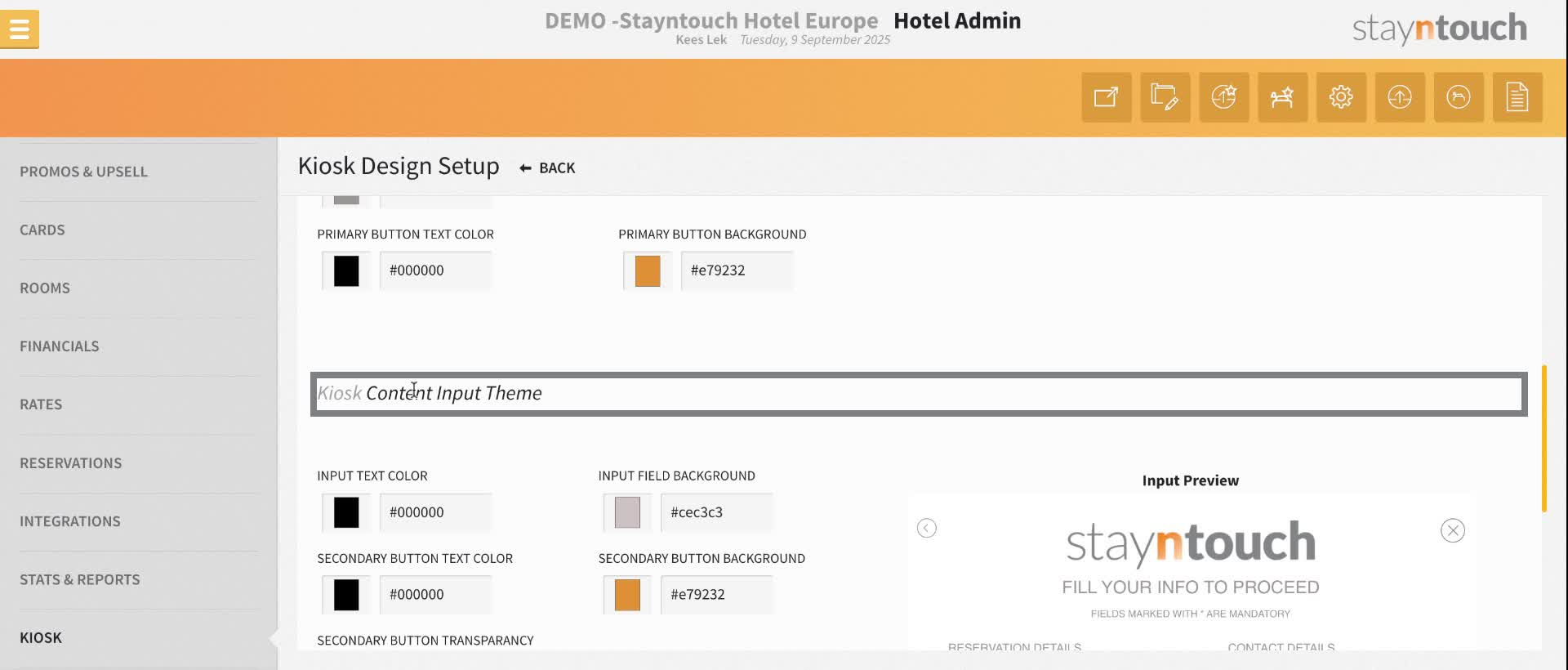Click the document page icon
Image resolution: width=1568 pixels, height=670 pixels.
pyautogui.click(x=1518, y=97)
